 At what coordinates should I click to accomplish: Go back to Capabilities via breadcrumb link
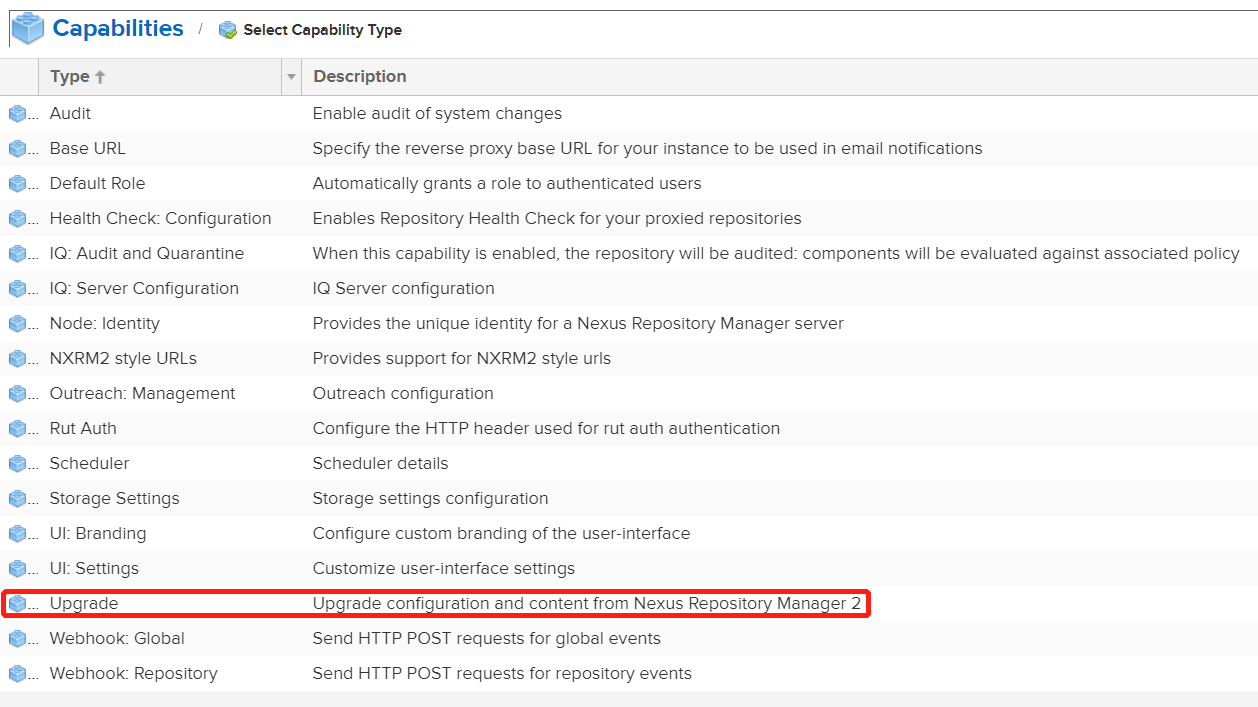[x=118, y=29]
